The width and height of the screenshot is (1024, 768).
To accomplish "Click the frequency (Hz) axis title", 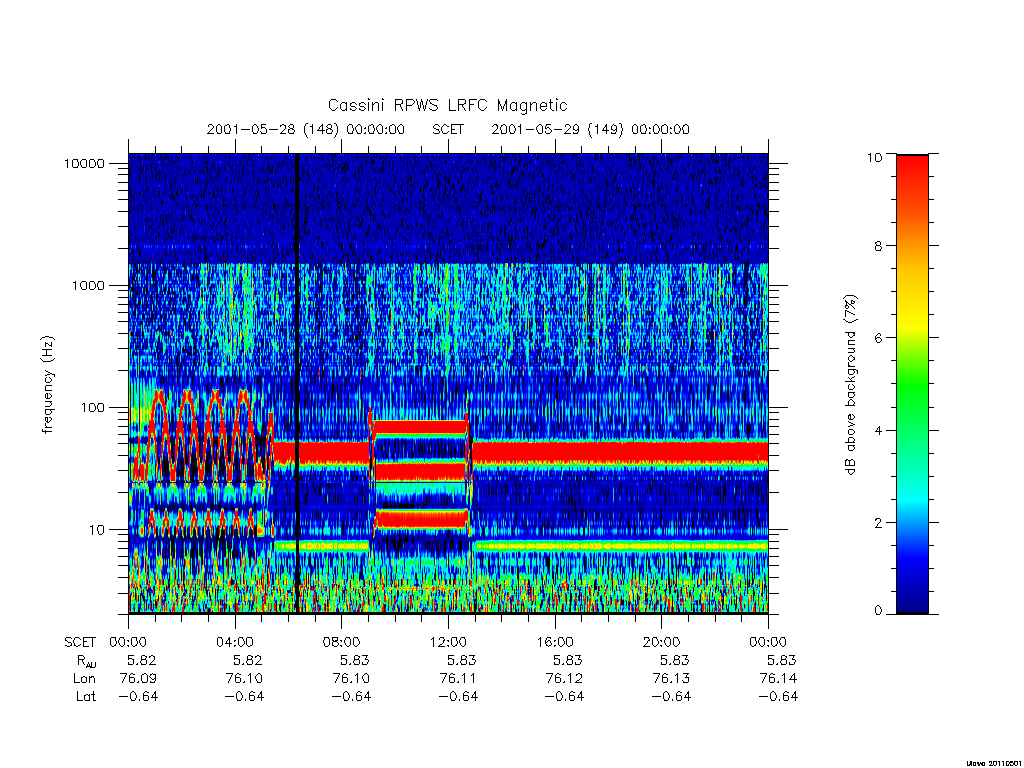I will pyautogui.click(x=48, y=384).
